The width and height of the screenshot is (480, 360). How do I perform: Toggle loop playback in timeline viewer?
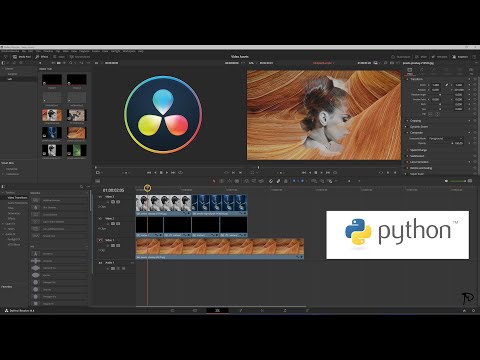[x=335, y=173]
